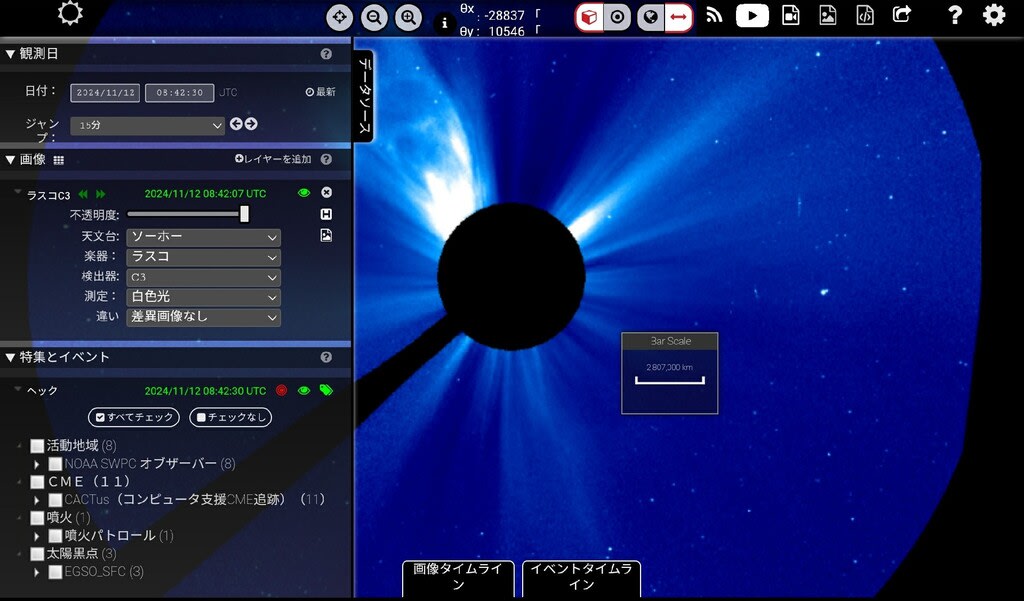Jump back in time with left arrow
Screen dimensions: 1024x601
pos(236,124)
